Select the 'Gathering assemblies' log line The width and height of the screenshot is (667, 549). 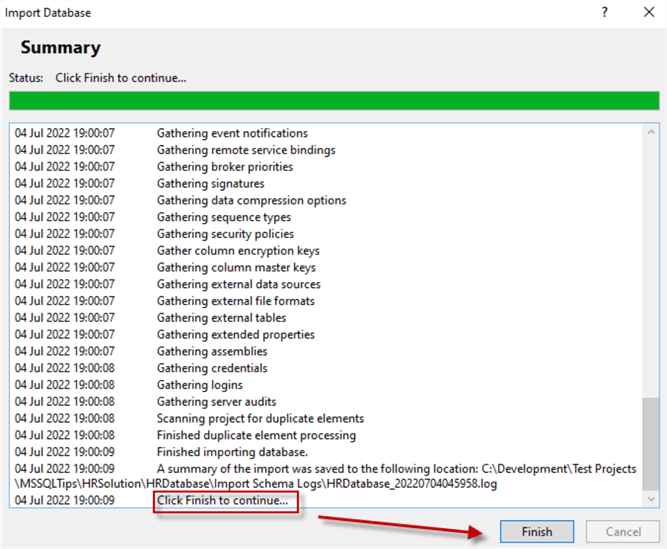212,352
